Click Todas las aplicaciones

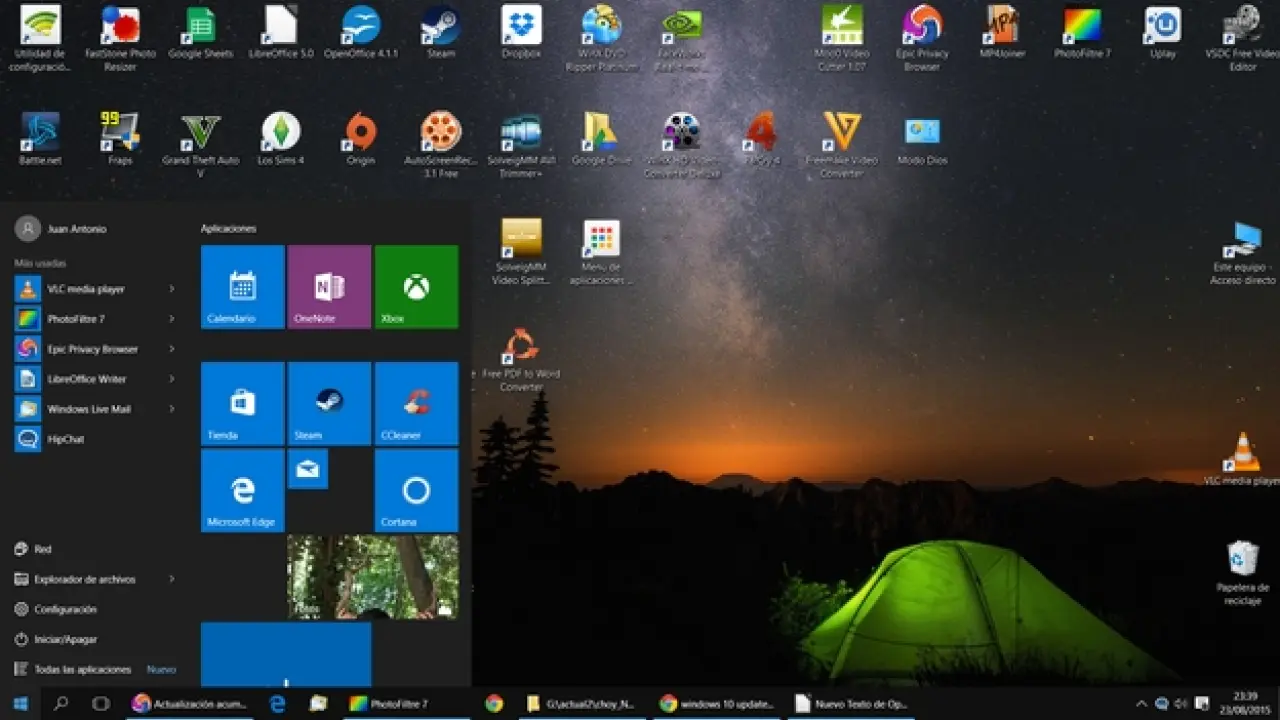click(82, 669)
